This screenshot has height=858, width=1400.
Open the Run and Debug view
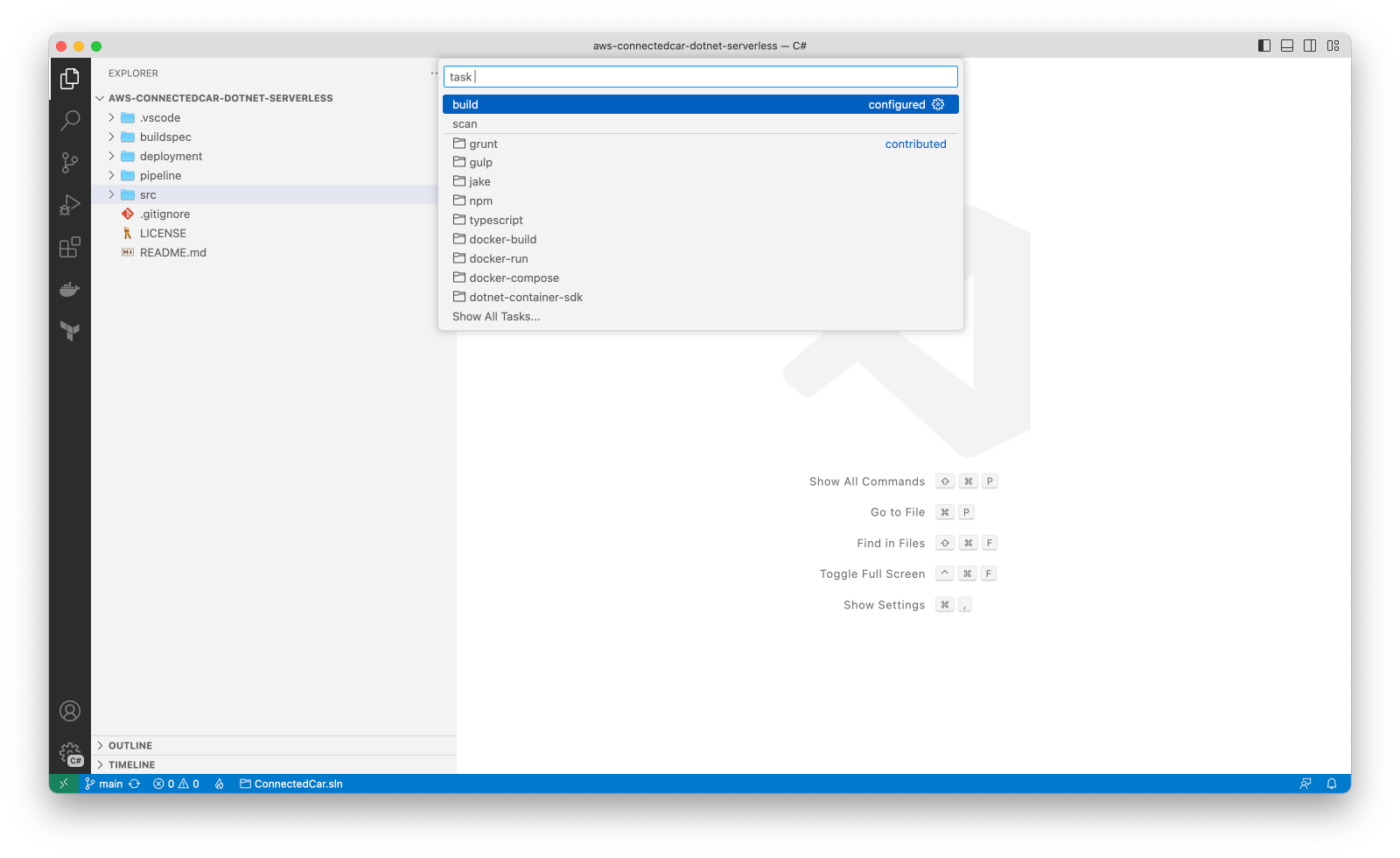click(x=70, y=205)
